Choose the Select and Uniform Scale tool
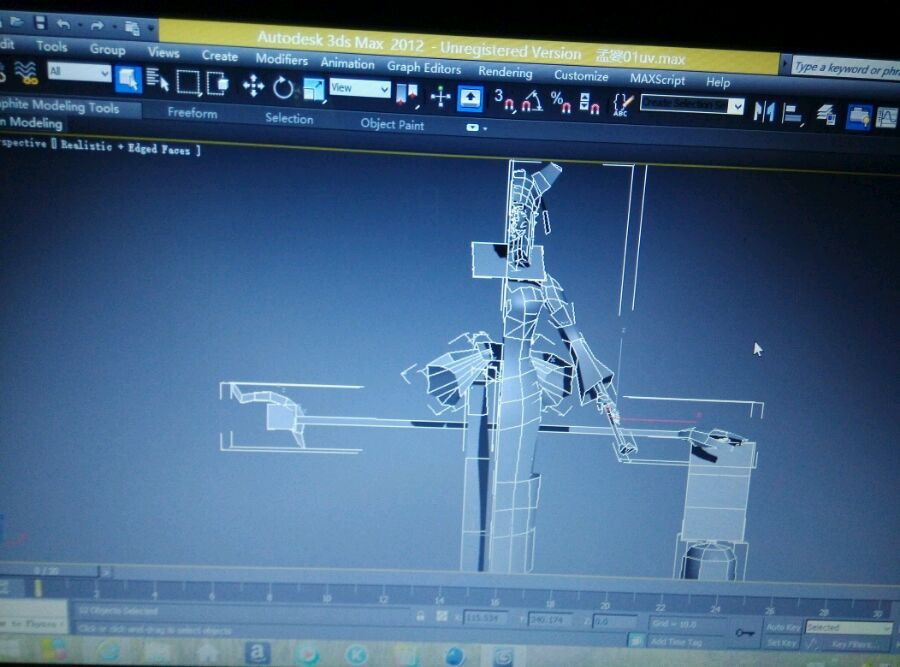 pos(313,90)
